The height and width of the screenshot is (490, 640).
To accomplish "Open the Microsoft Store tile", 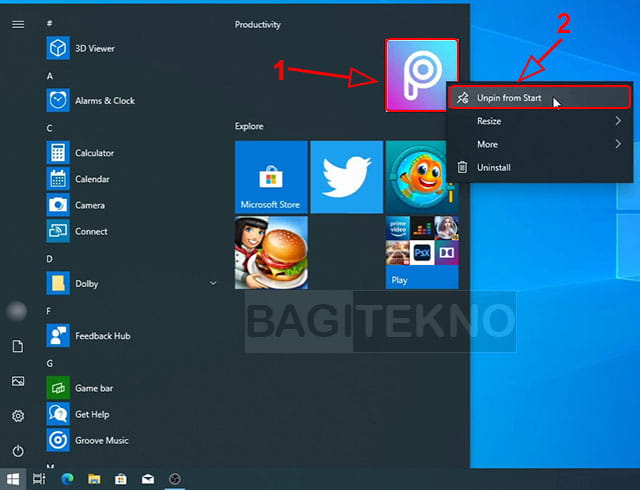I will [x=271, y=177].
